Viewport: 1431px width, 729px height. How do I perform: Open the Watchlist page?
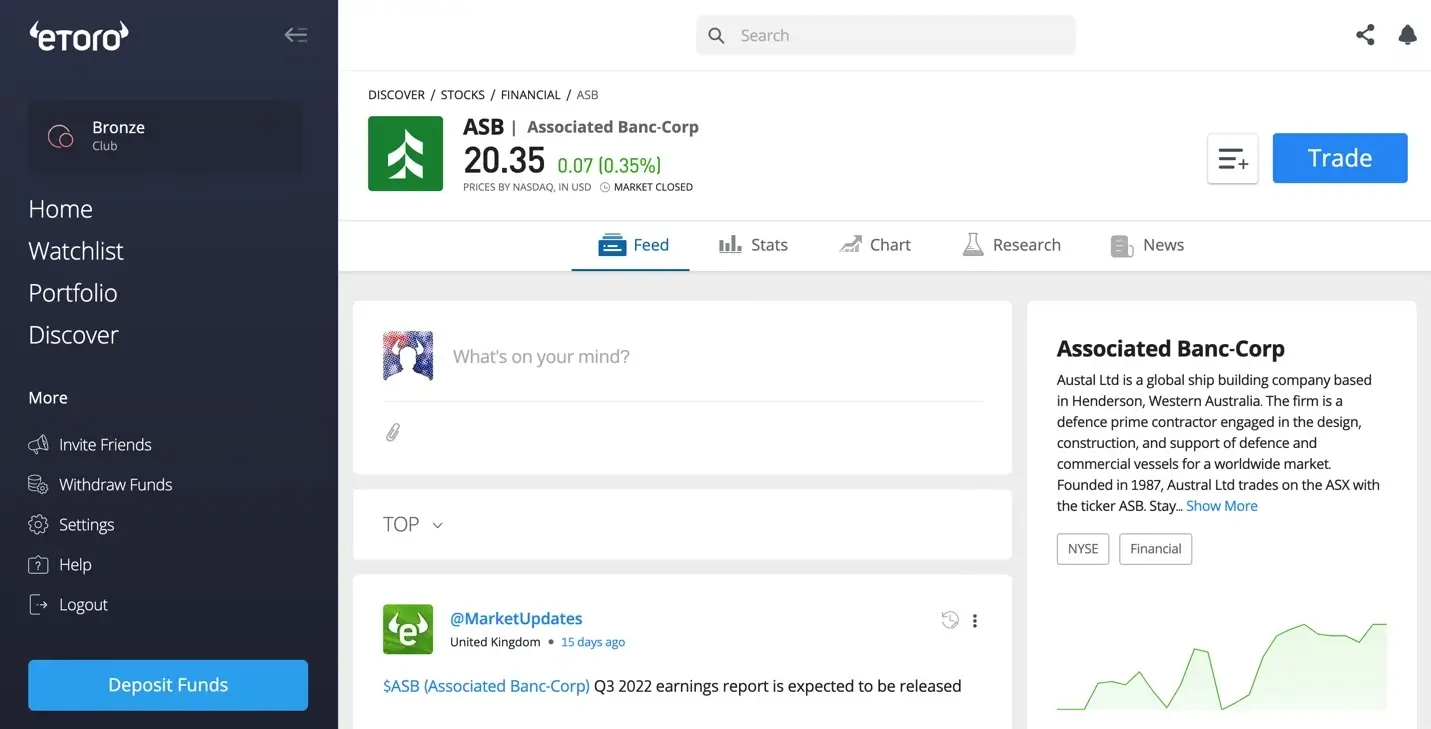(76, 251)
